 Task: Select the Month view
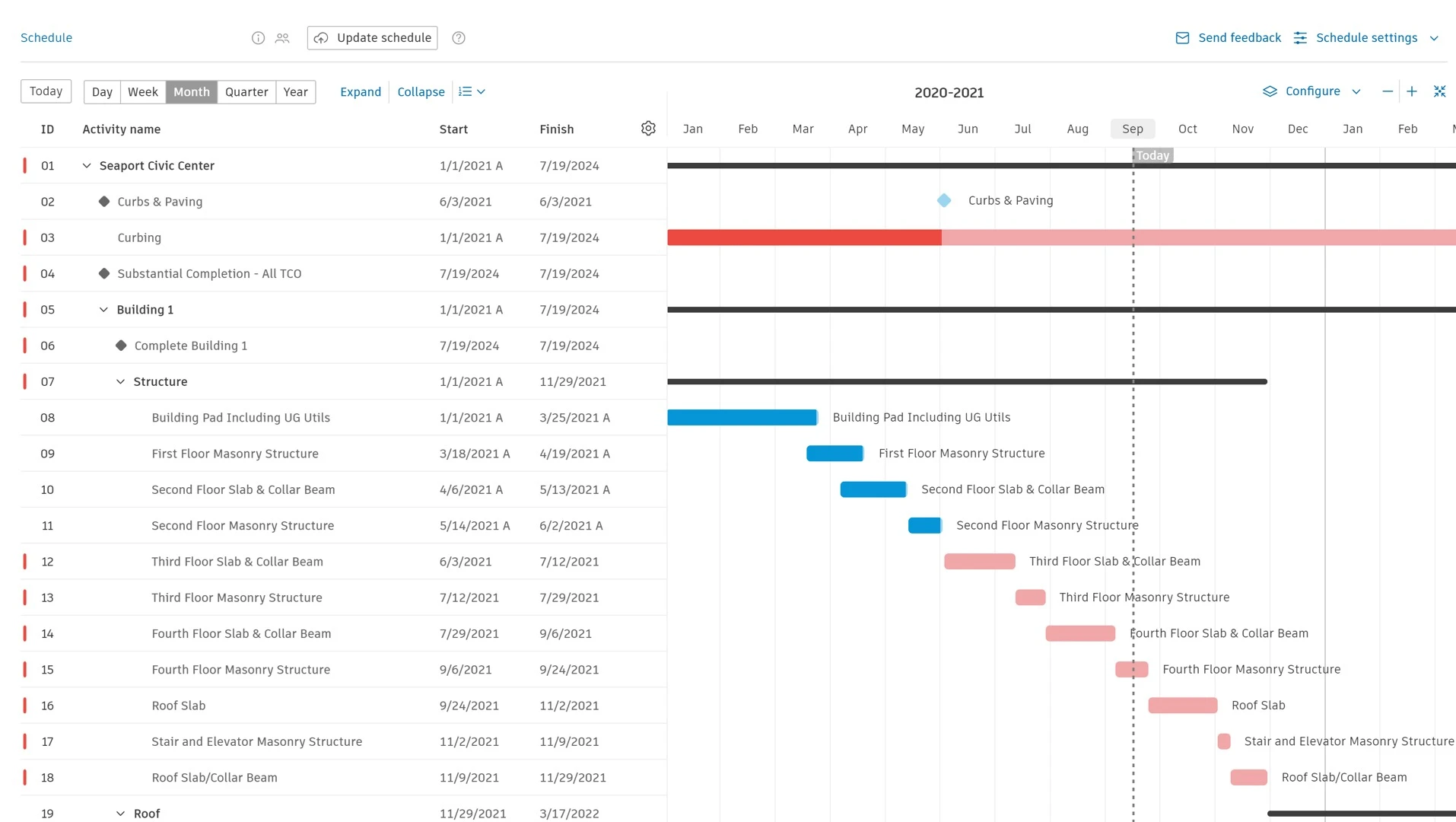[192, 92]
